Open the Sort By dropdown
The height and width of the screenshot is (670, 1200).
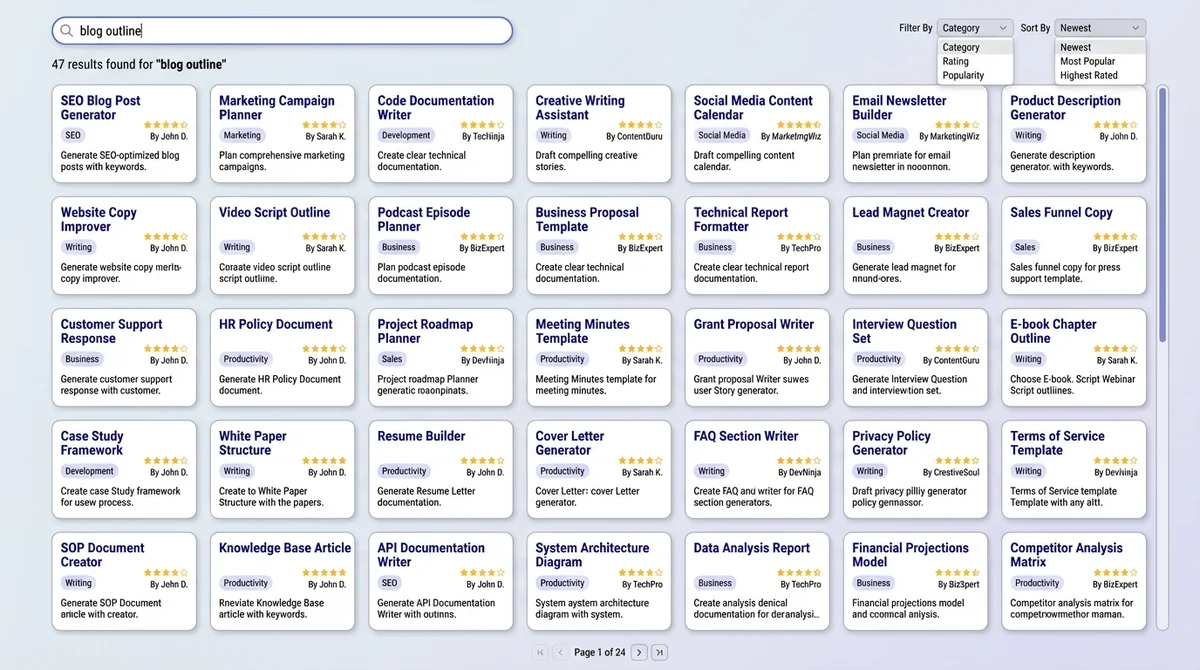pos(1098,27)
